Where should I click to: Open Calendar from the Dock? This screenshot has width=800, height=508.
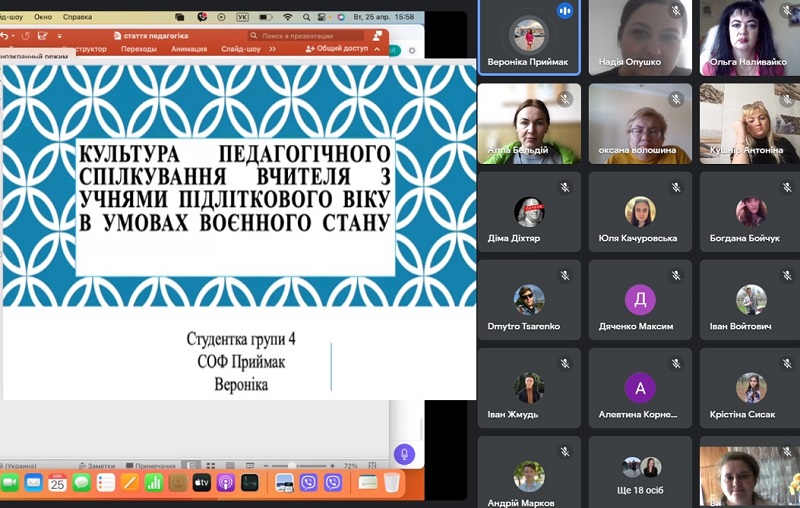coord(57,482)
